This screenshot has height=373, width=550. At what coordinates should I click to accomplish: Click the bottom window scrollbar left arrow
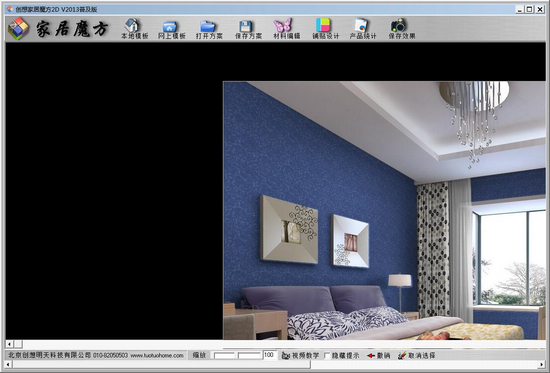pos(9,365)
